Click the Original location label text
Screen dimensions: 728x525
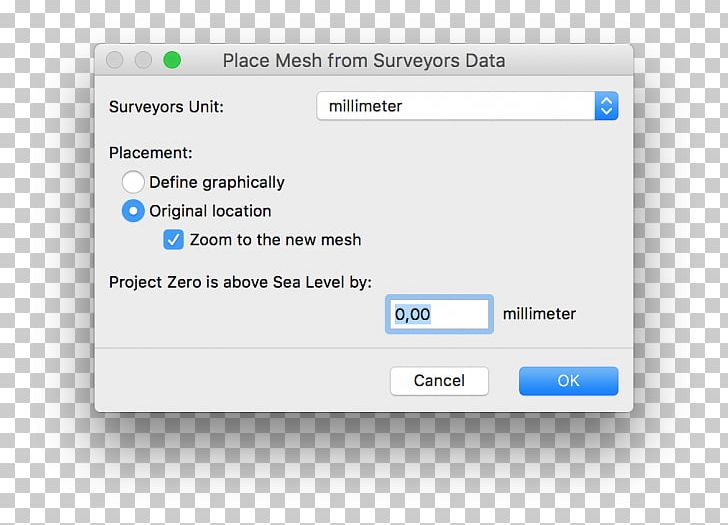[210, 211]
